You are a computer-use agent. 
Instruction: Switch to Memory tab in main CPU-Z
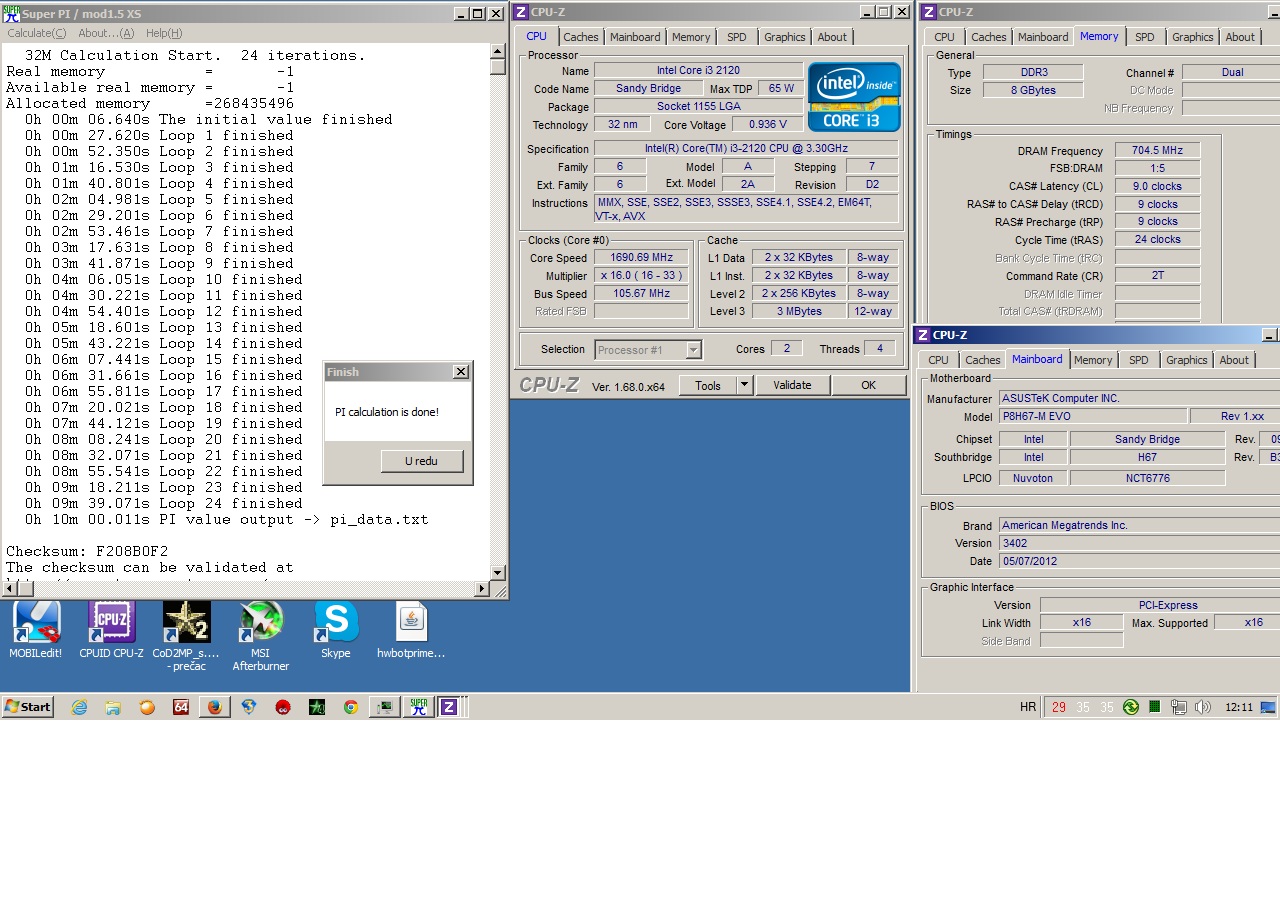691,37
